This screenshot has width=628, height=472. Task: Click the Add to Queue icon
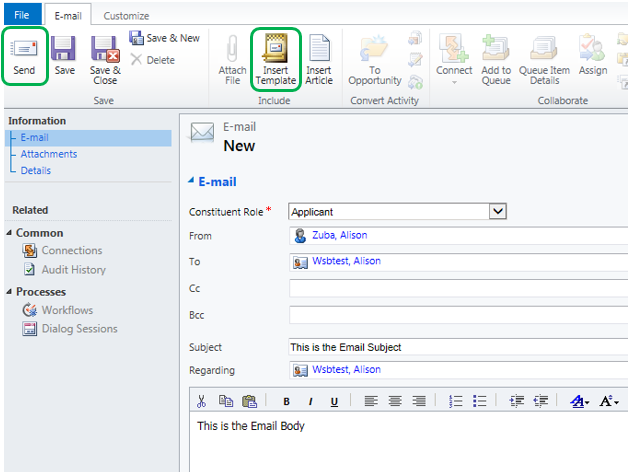496,57
